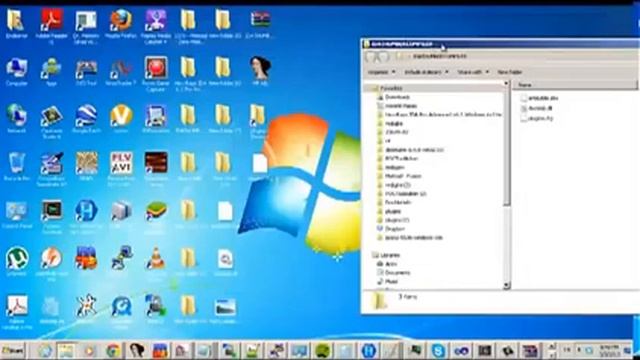This screenshot has height=360, width=640.
Task: Open the Share with dropdown in Explorer
Action: [x=473, y=72]
